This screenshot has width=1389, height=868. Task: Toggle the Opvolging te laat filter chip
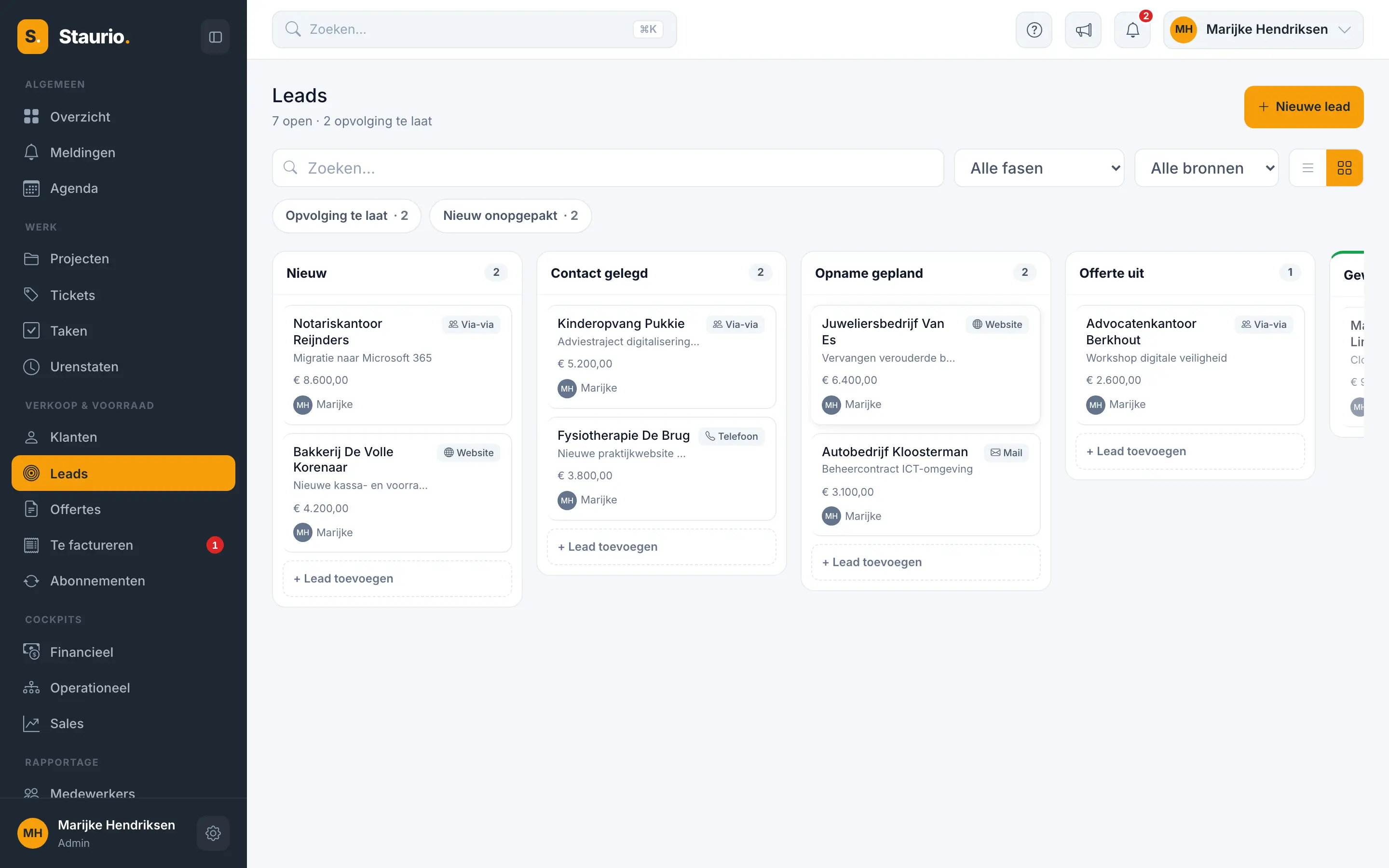(x=347, y=216)
